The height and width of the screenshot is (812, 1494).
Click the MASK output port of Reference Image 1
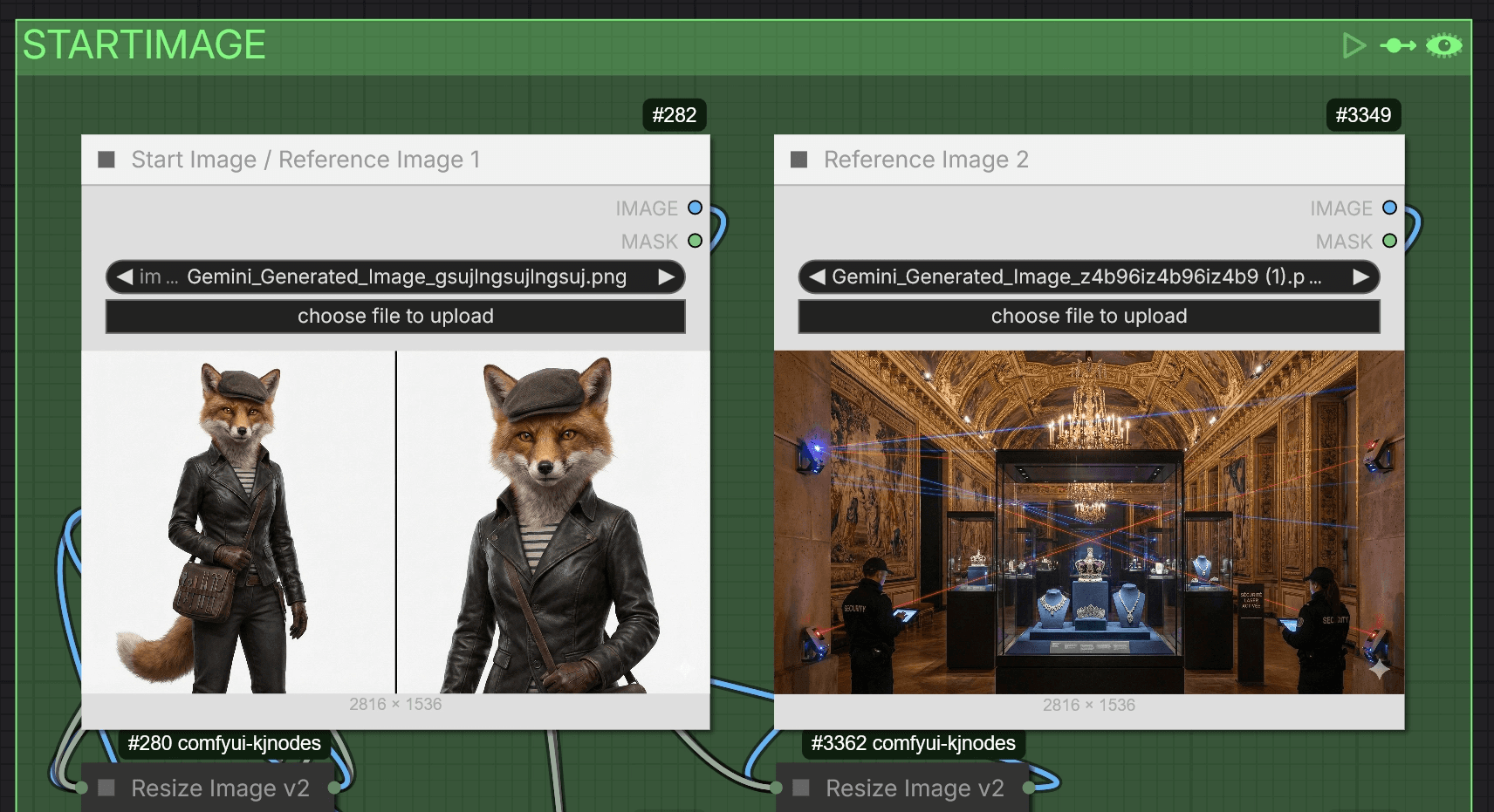tap(695, 241)
